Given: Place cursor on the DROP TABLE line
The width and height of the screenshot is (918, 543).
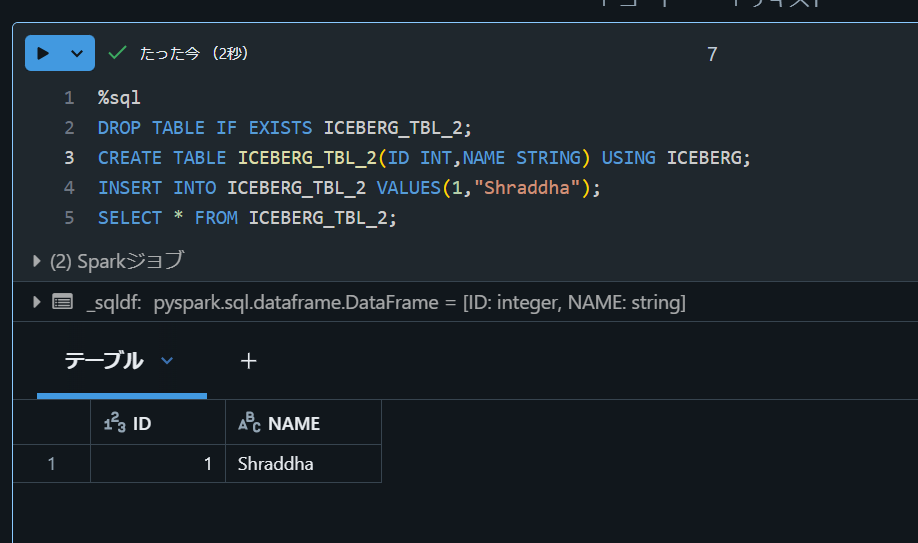Looking at the screenshot, I should [285, 128].
